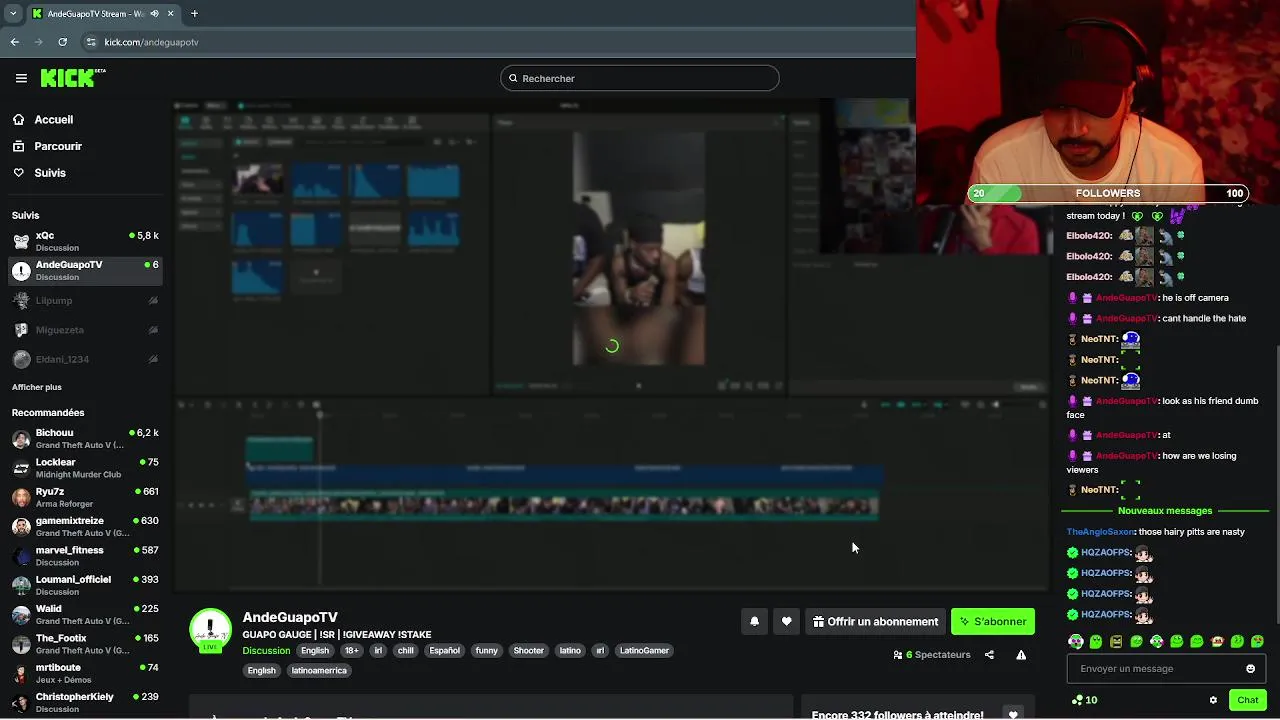Viewport: 1280px width, 720px height.
Task: Click The_Footix avatar icon
Action: click(21, 644)
